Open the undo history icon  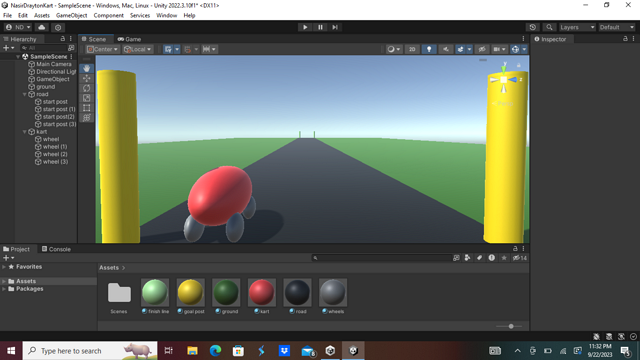click(533, 27)
